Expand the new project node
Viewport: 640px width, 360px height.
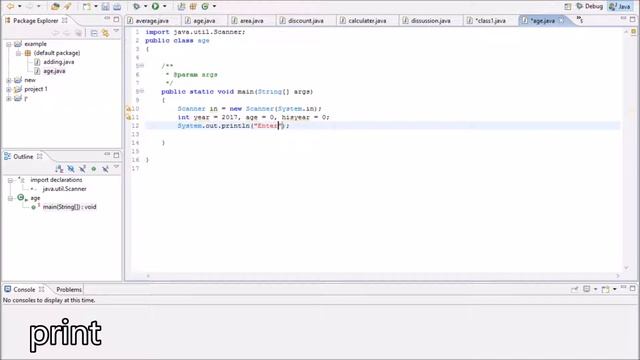9,80
